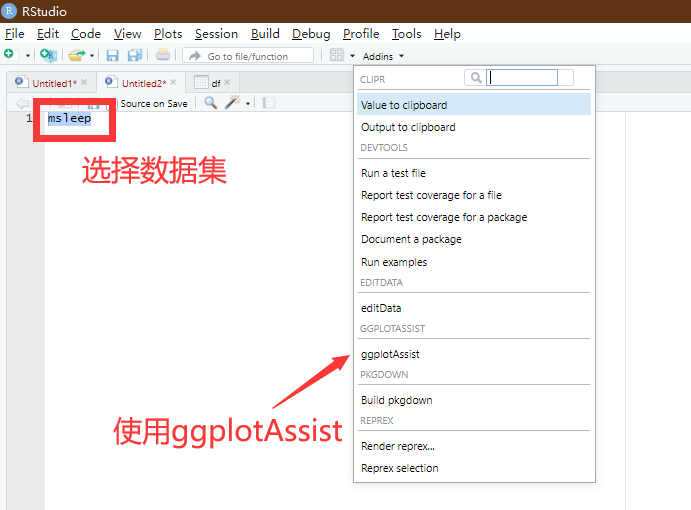Click the editor back navigation arrow
691x510 pixels.
(22, 104)
